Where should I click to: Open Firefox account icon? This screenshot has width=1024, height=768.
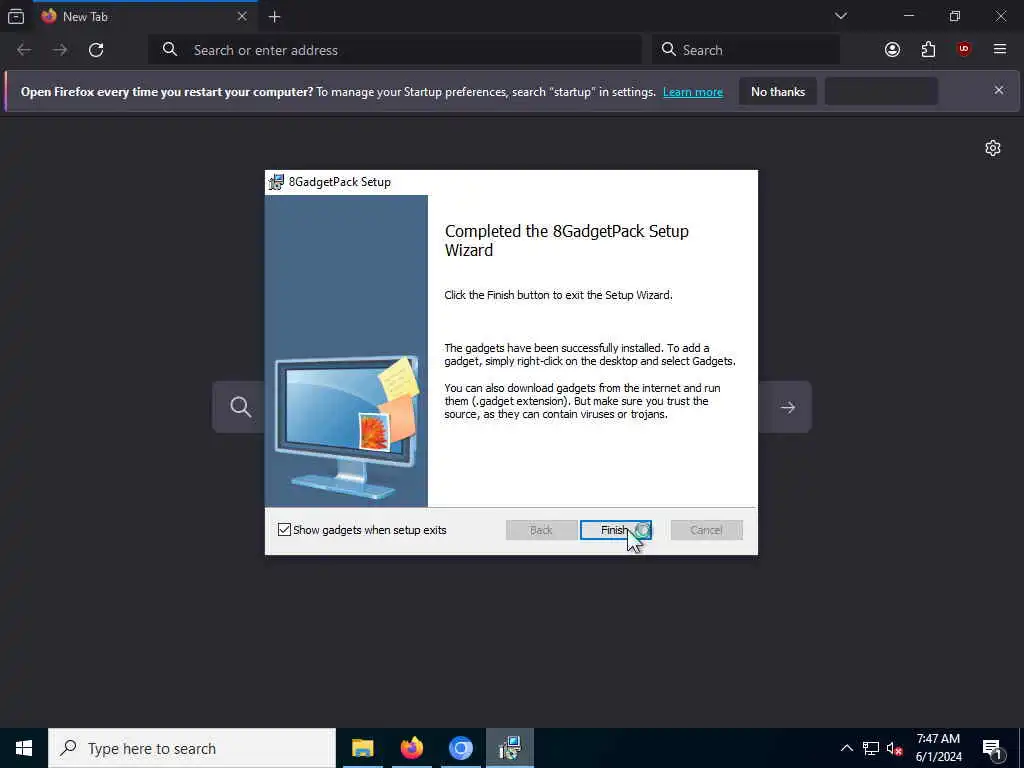pos(892,50)
